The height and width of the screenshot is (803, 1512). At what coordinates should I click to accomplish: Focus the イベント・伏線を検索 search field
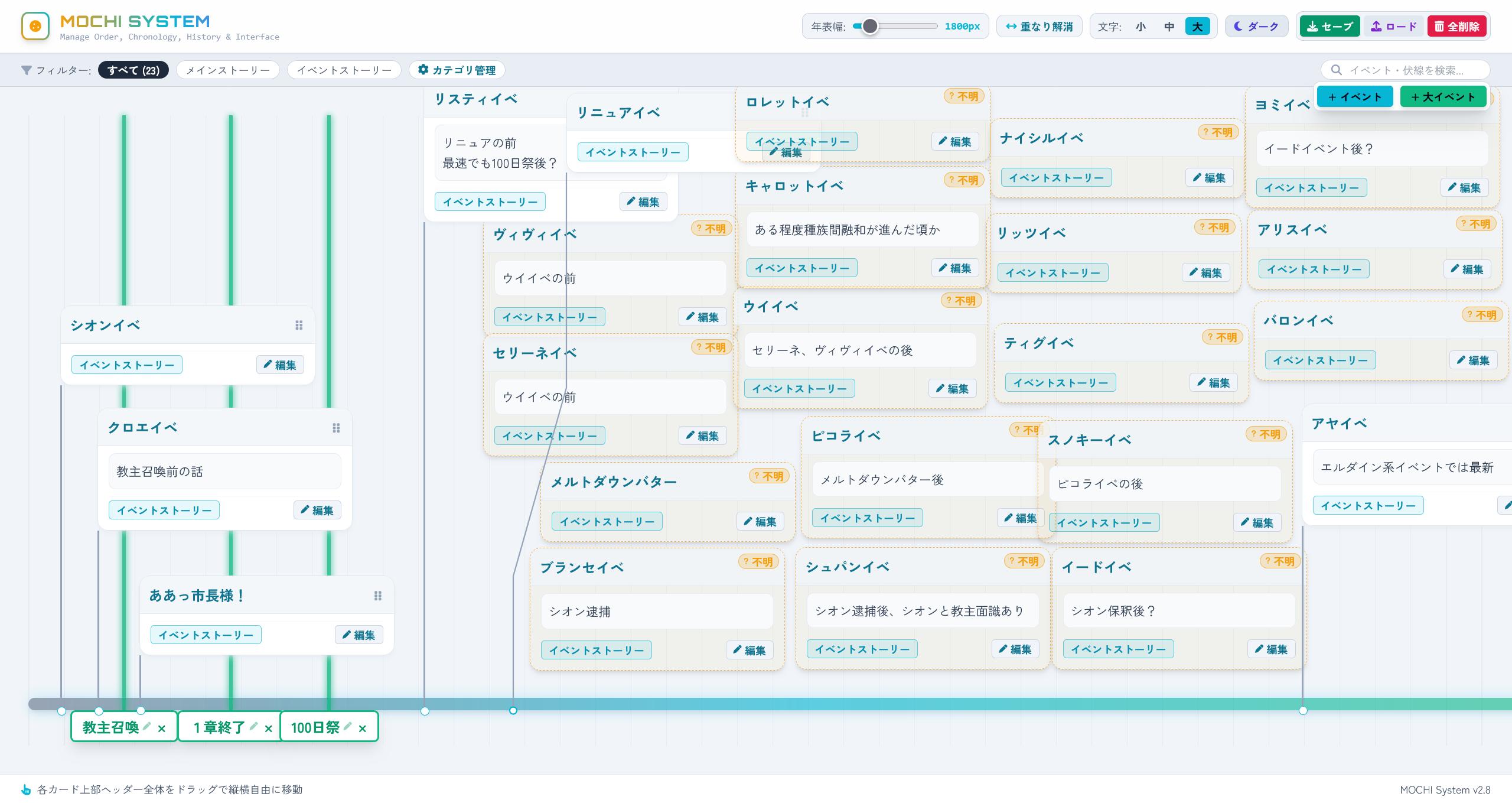(1406, 70)
